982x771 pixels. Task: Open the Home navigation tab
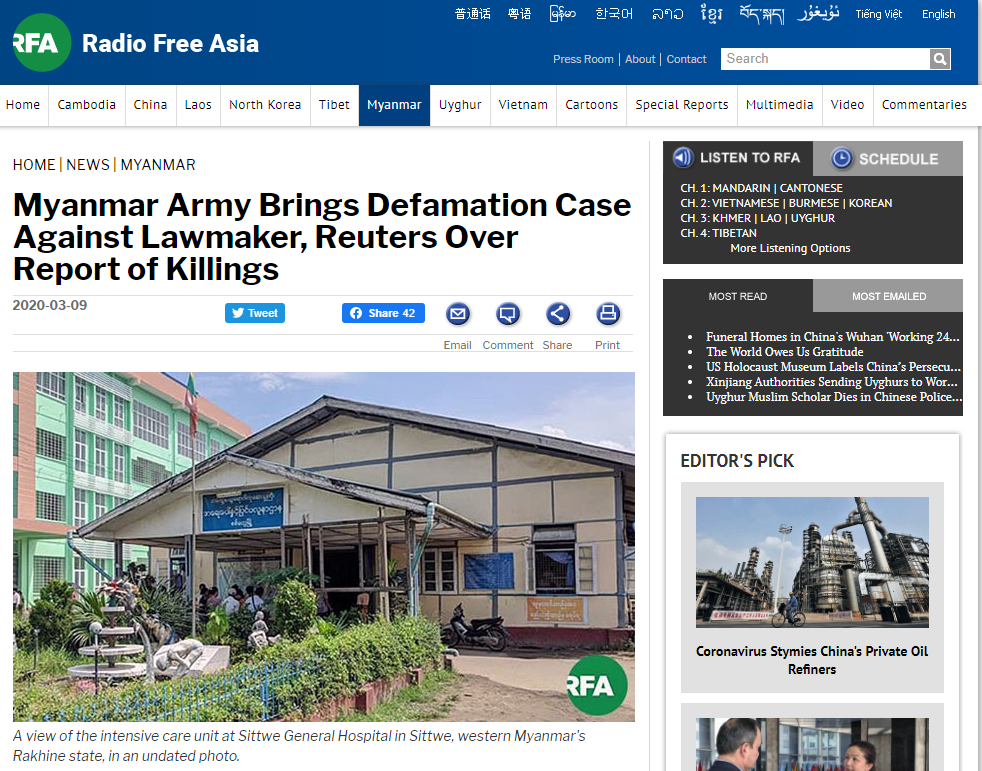click(23, 105)
